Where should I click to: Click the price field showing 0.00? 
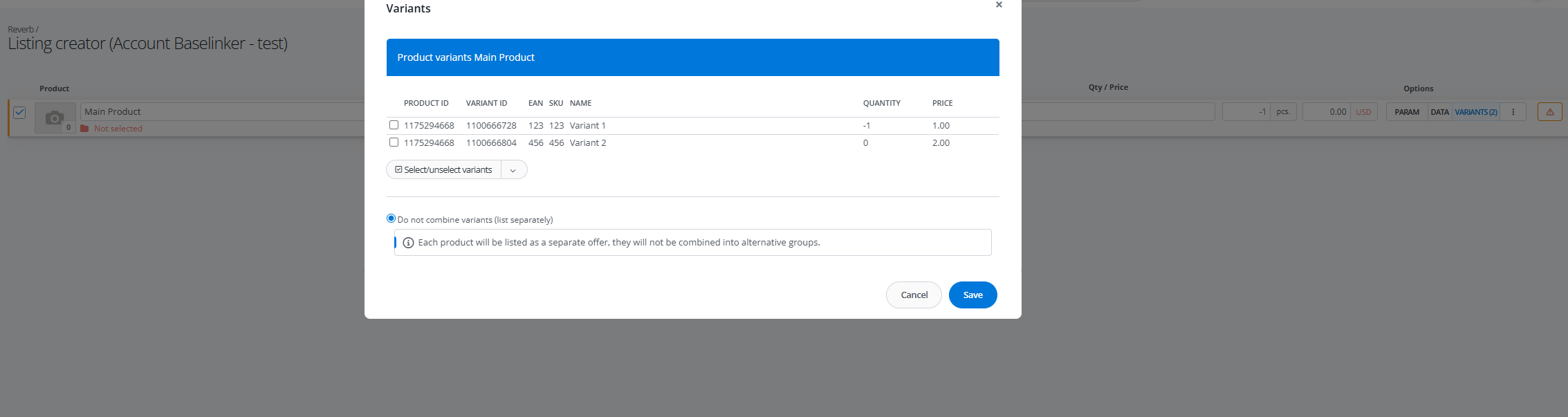(x=1326, y=112)
